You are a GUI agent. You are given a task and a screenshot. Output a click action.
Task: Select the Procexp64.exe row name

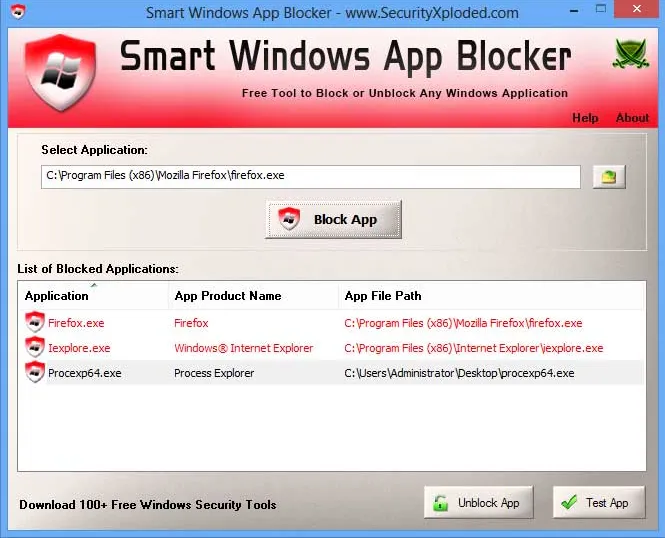point(84,373)
